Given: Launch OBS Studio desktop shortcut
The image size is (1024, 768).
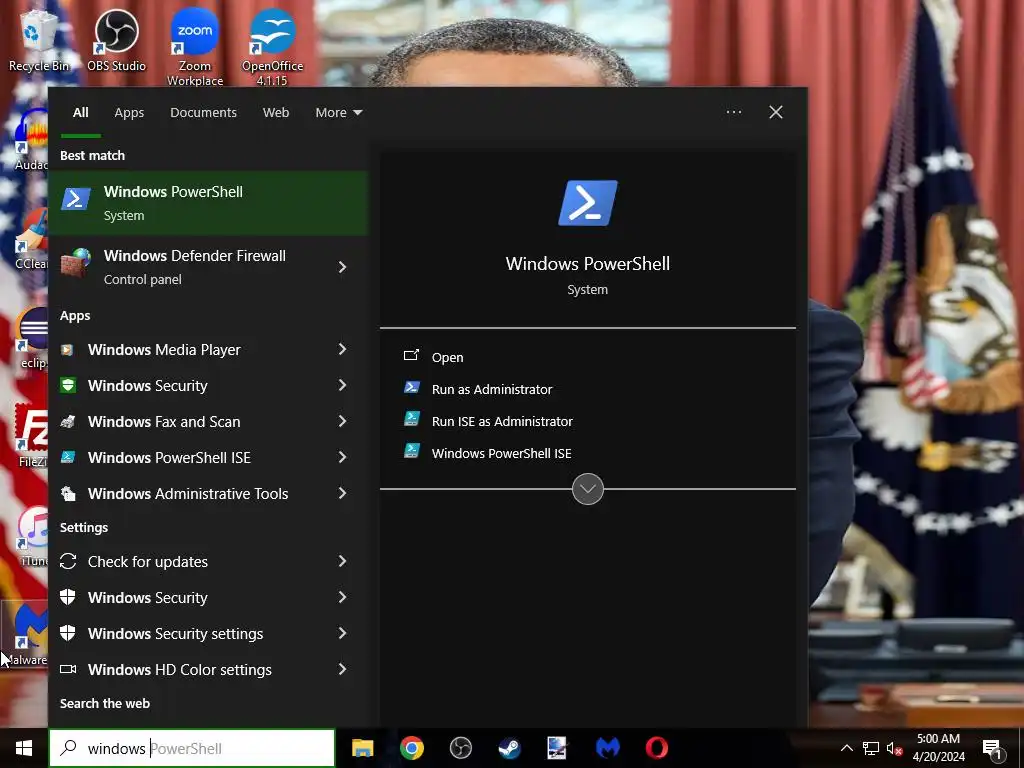Looking at the screenshot, I should tap(116, 40).
